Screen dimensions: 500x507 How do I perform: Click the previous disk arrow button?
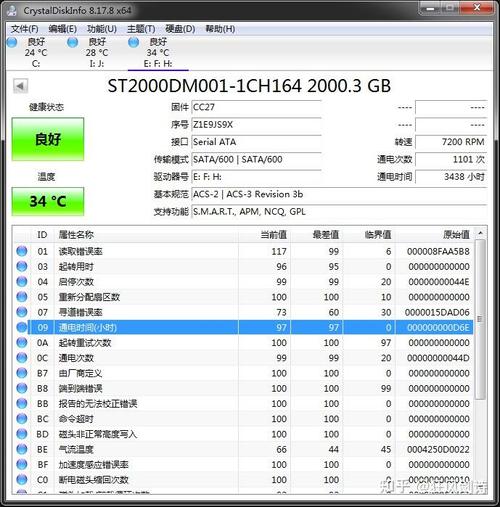[20, 86]
